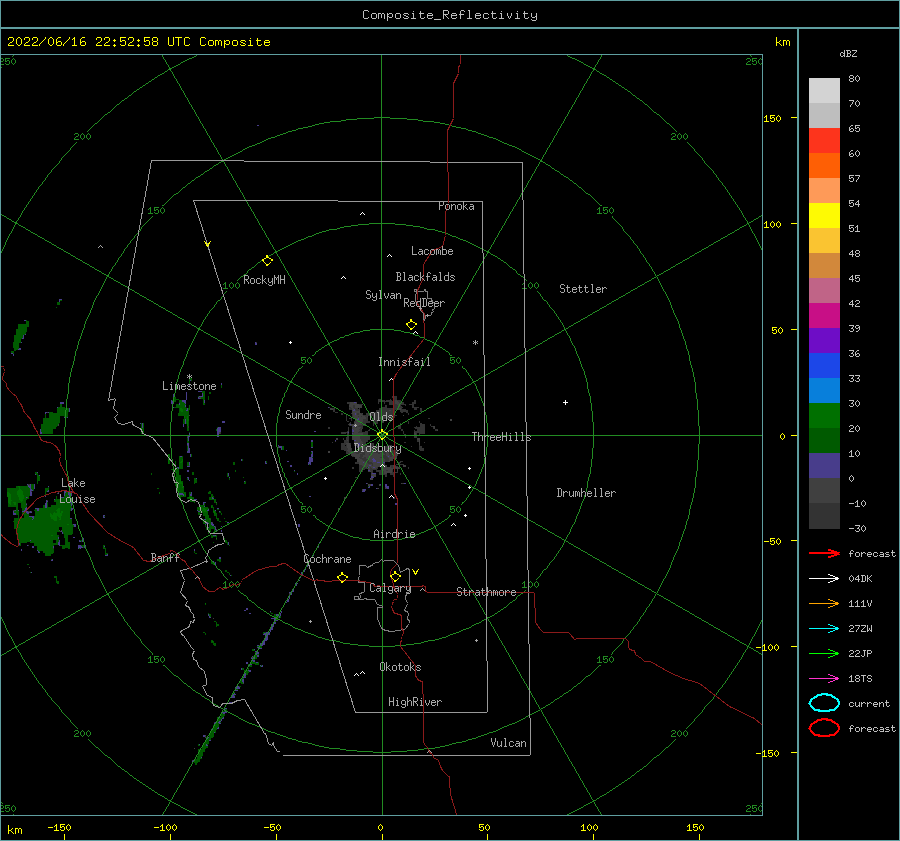The width and height of the screenshot is (900, 841).
Task: Click the Stettler city label
Action: click(583, 289)
